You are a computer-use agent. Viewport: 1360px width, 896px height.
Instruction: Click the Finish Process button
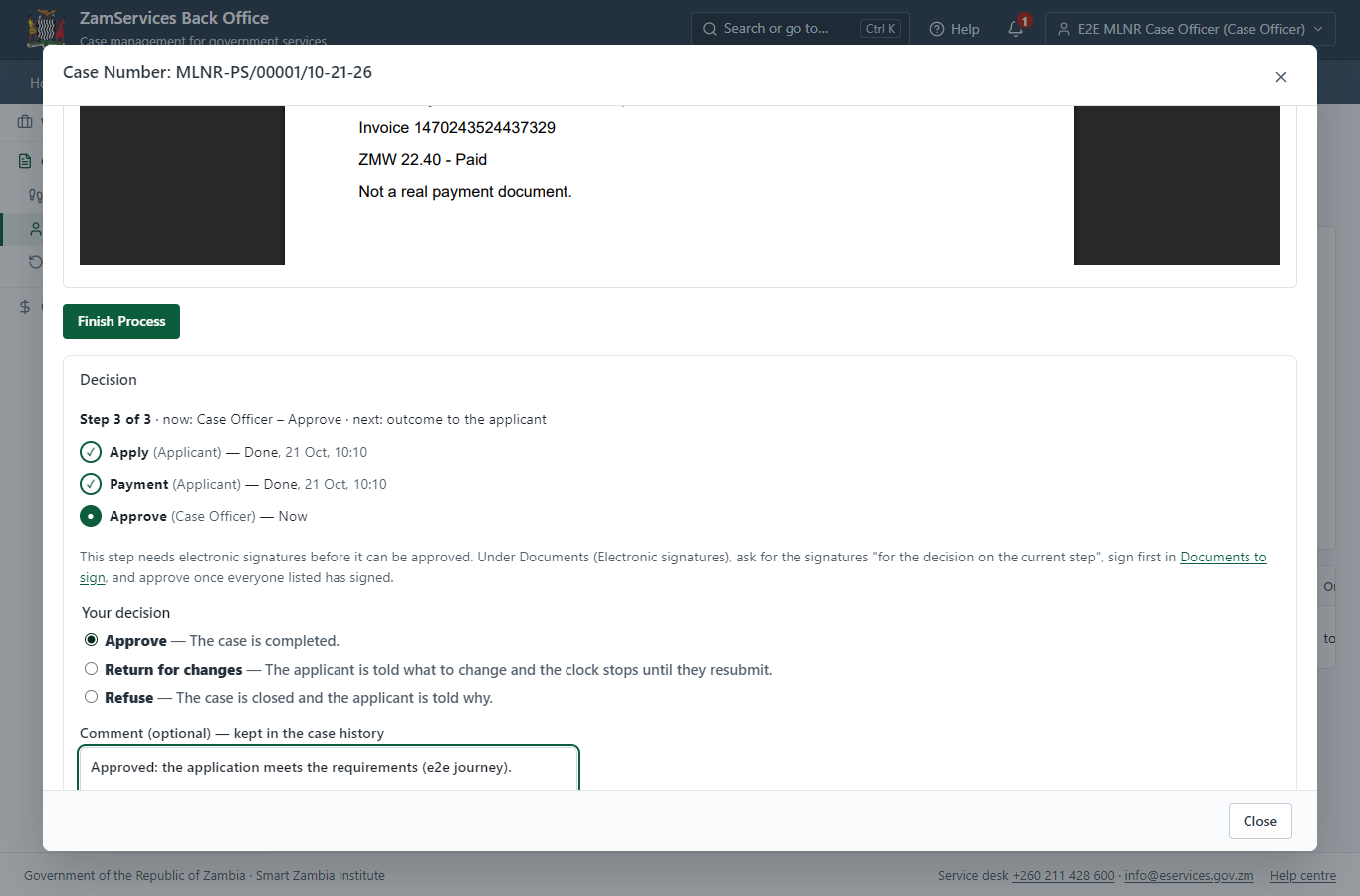[x=121, y=322]
